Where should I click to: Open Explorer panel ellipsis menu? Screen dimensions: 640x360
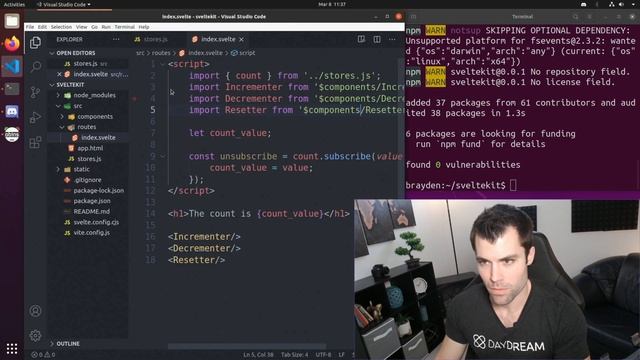click(x=116, y=39)
